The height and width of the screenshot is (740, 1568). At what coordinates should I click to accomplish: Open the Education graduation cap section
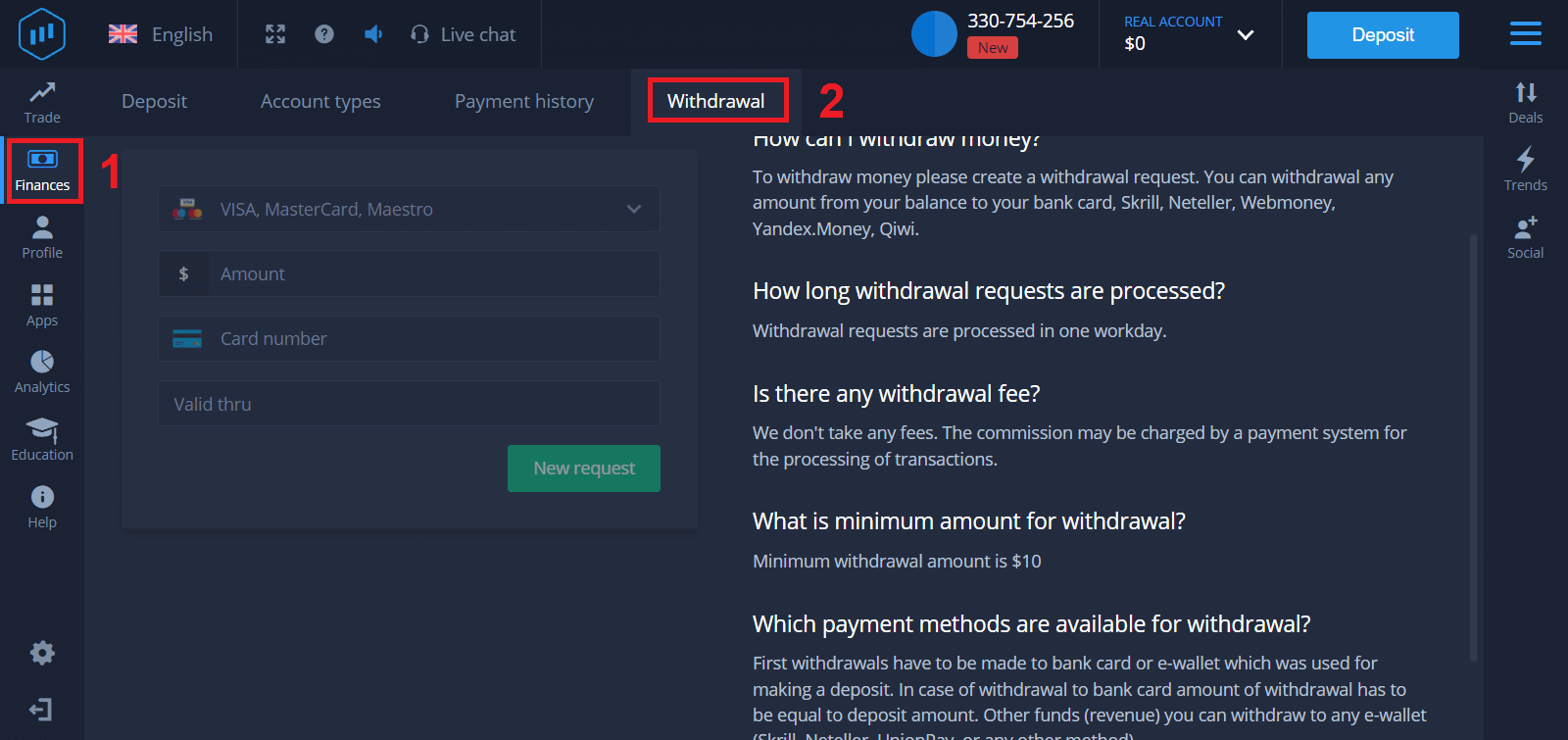pos(42,439)
